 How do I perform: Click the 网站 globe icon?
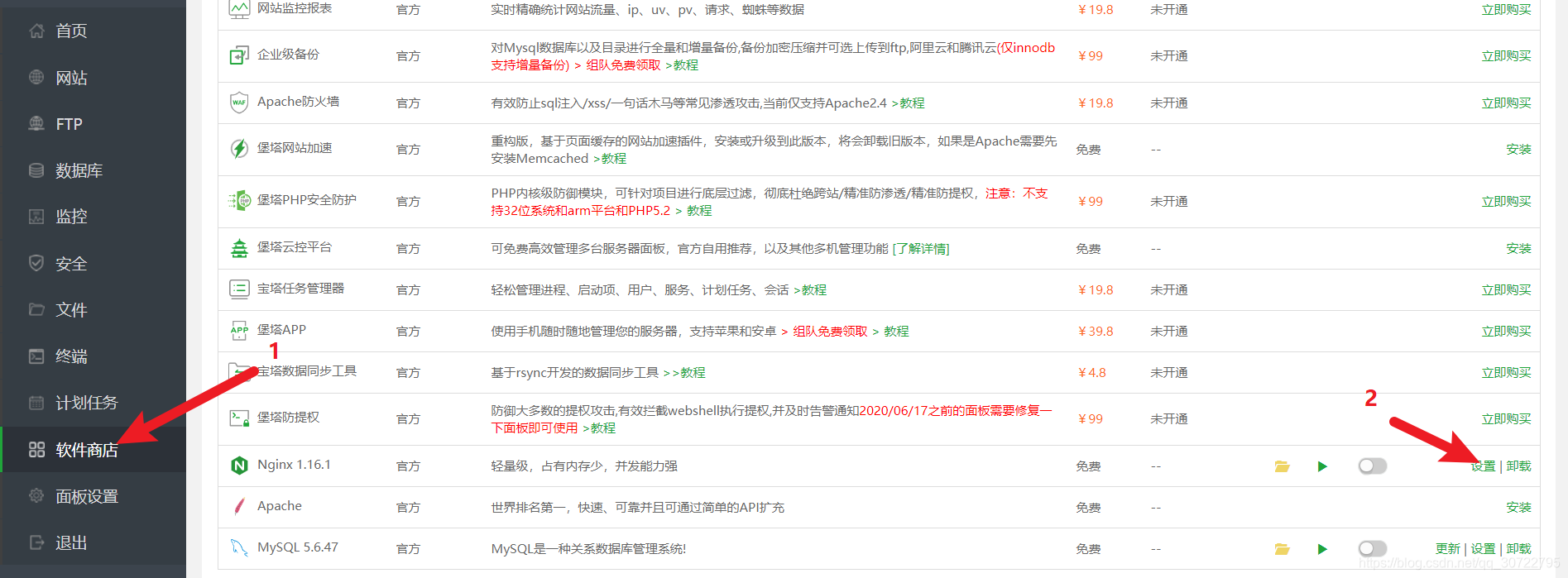click(36, 77)
